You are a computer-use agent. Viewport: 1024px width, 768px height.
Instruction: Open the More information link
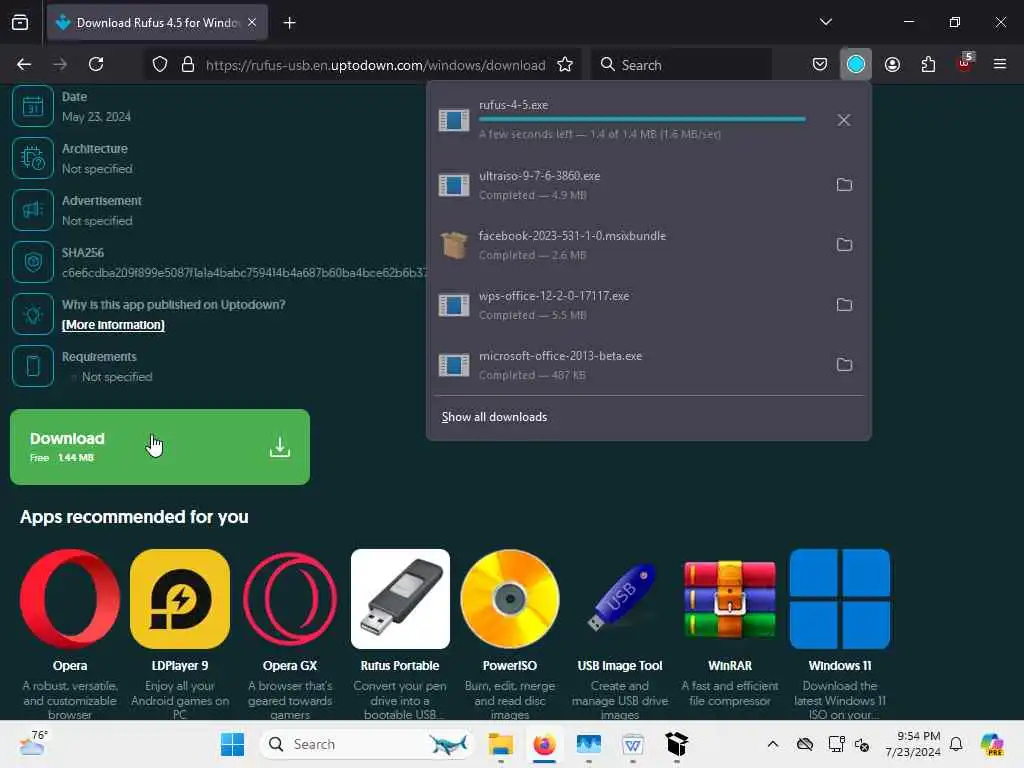point(113,325)
